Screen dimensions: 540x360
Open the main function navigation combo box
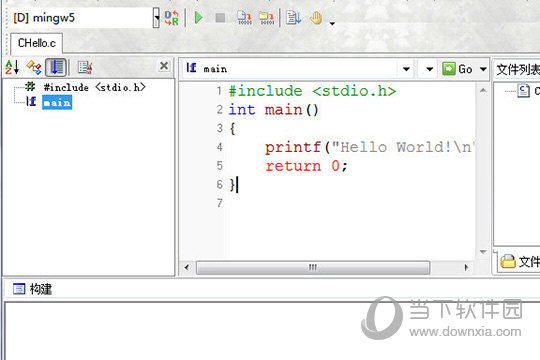(x=406, y=69)
